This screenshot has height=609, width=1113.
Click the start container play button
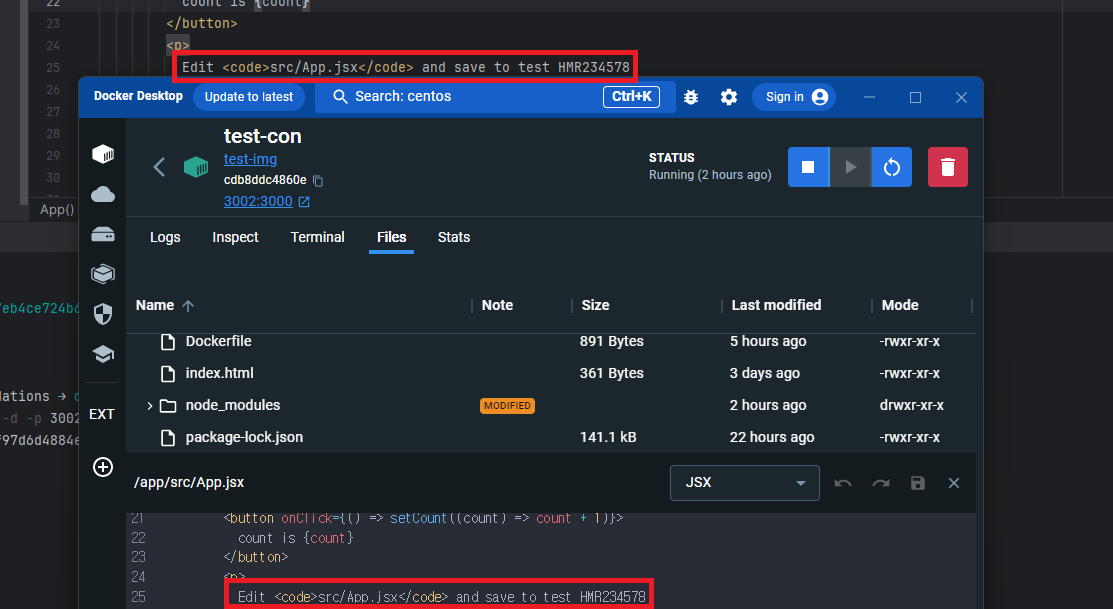click(x=850, y=167)
